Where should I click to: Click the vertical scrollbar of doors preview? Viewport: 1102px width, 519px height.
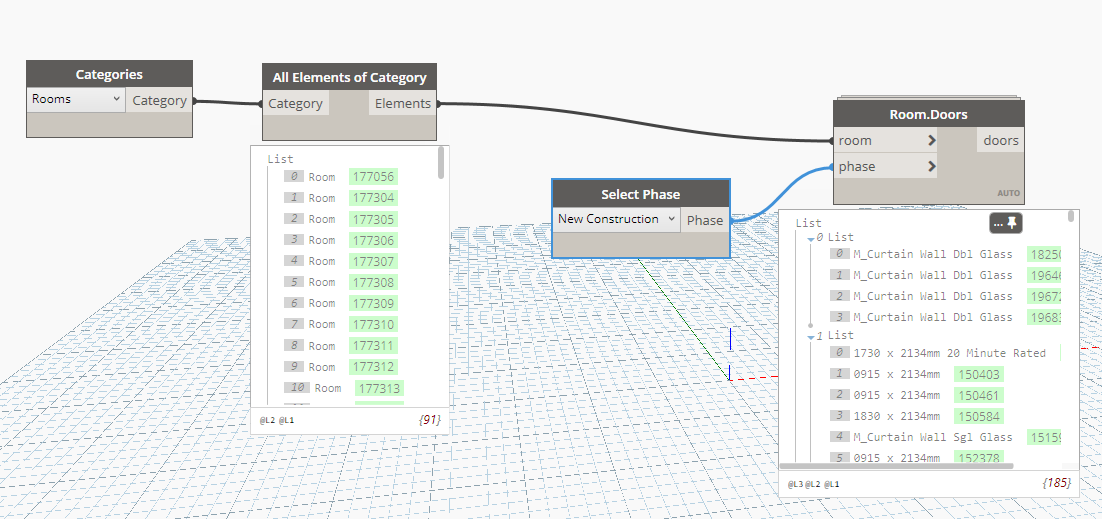[x=1070, y=216]
